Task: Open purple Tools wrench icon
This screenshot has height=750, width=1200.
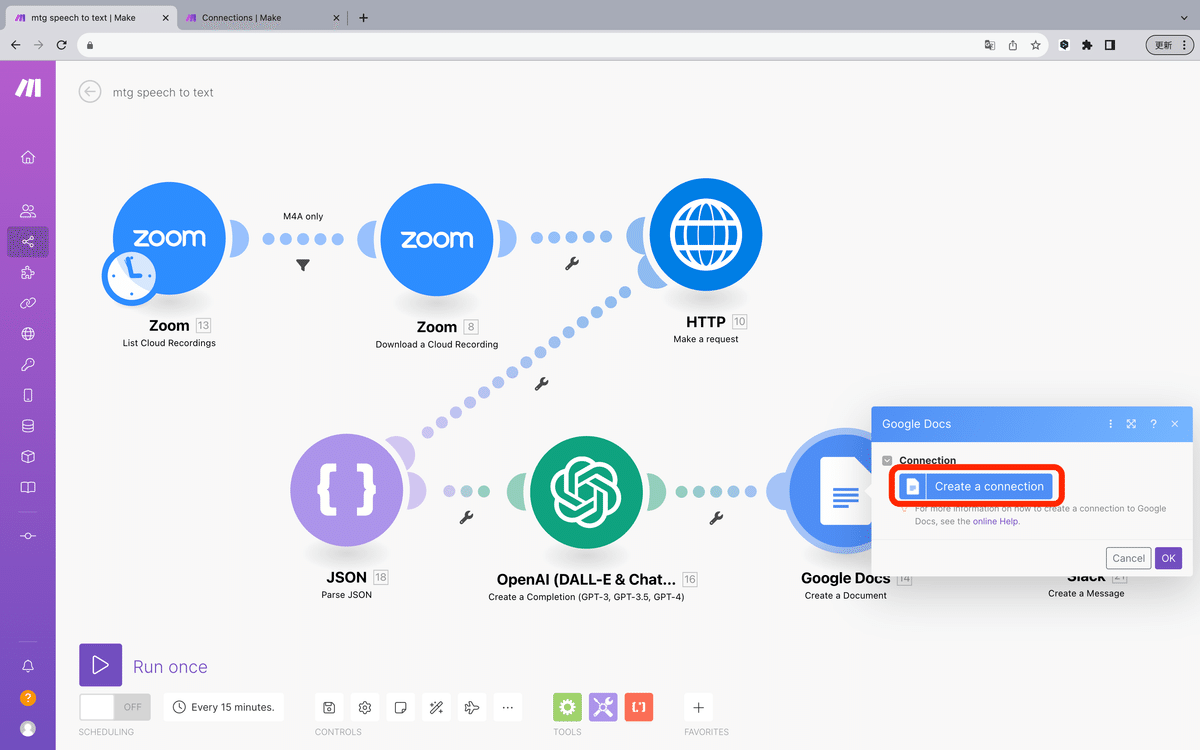Action: 603,707
